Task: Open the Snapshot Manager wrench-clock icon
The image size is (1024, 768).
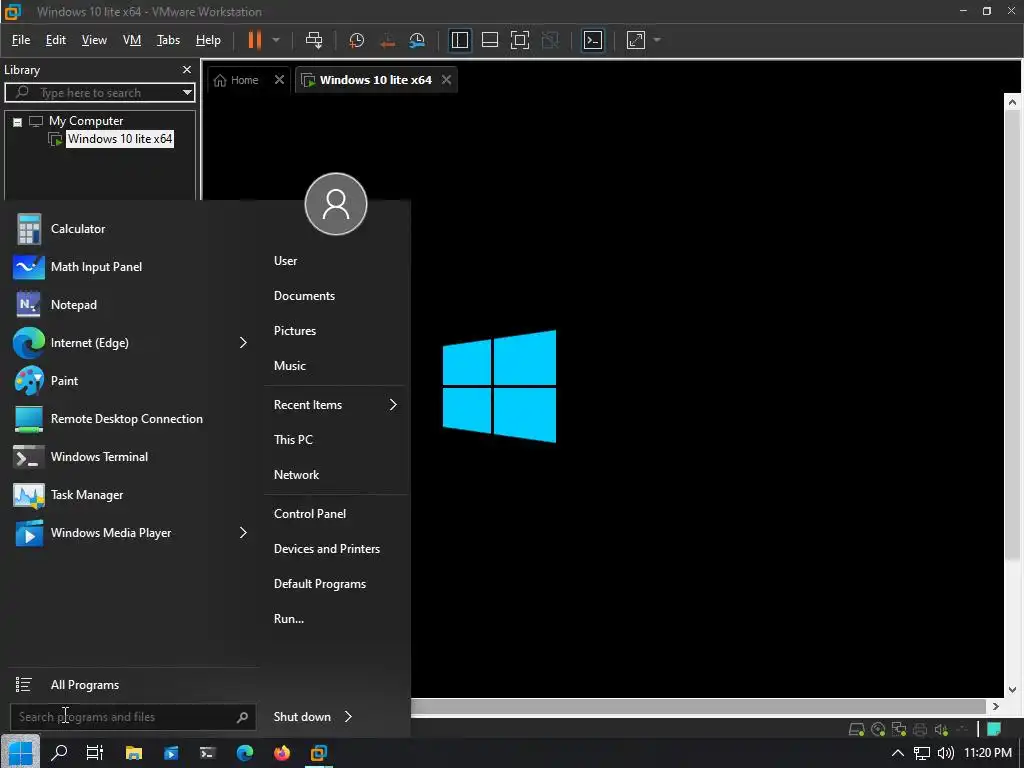Action: [x=417, y=40]
